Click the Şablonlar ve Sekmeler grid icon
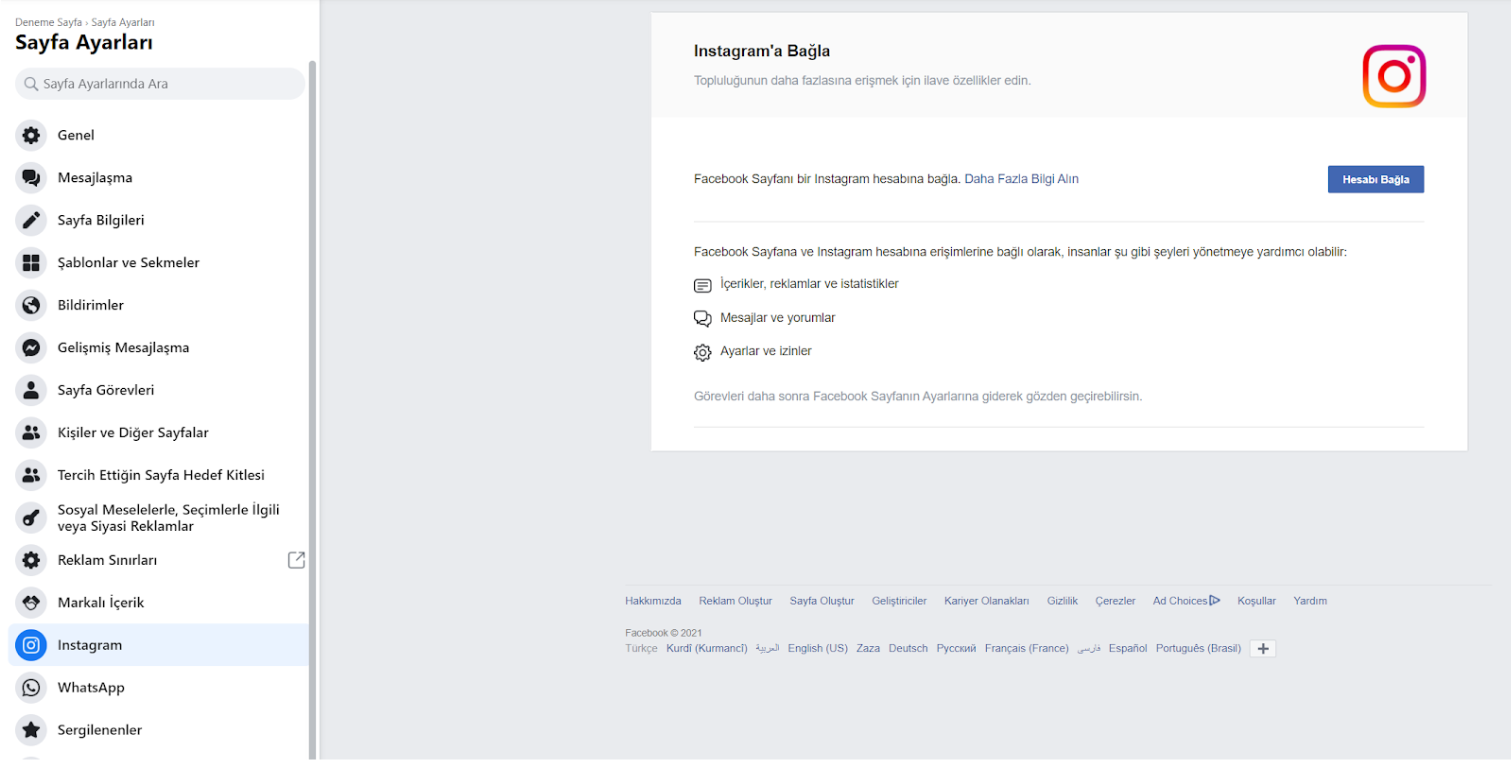Viewport: 1511px width, 762px height. (x=31, y=263)
